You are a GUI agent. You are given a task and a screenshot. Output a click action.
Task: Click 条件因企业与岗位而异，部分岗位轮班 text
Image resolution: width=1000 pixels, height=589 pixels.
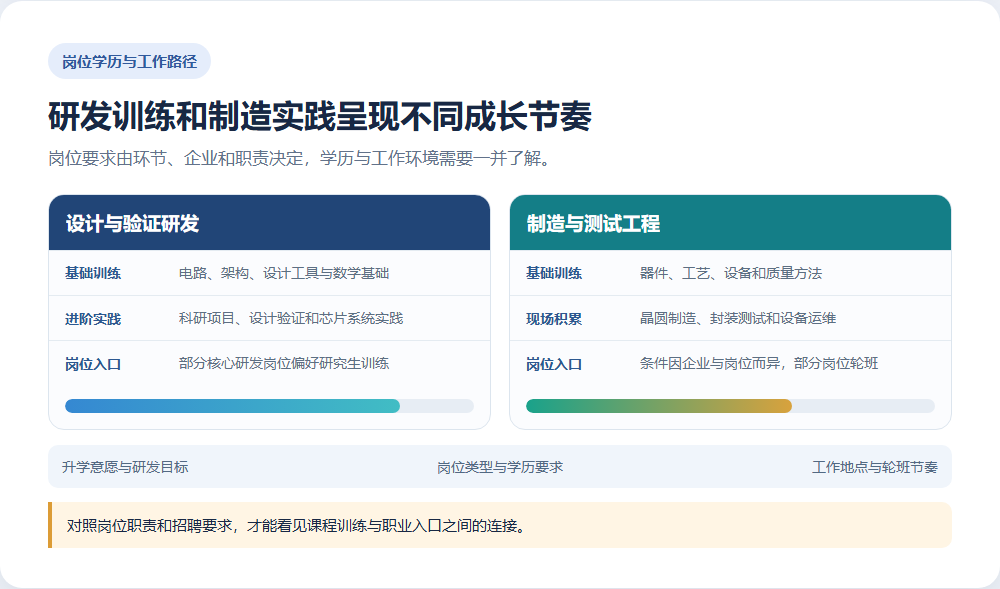759,363
